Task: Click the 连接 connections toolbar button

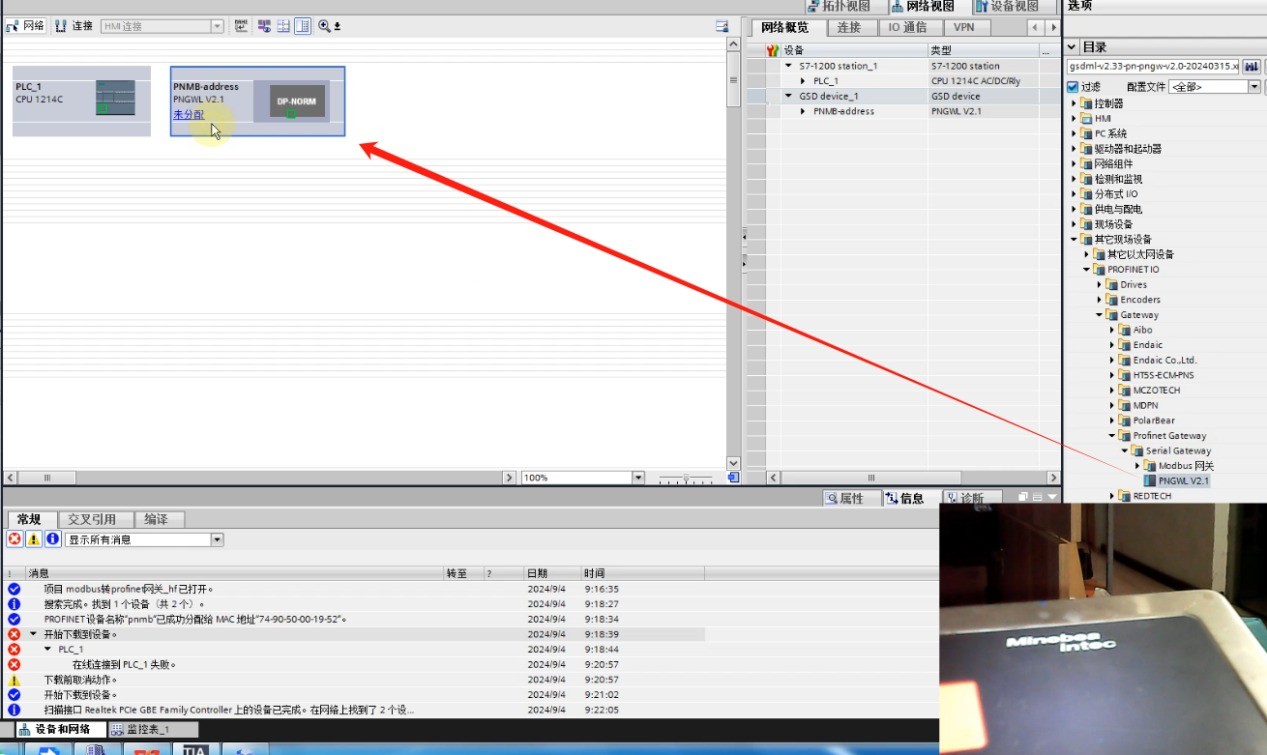Action: point(74,26)
